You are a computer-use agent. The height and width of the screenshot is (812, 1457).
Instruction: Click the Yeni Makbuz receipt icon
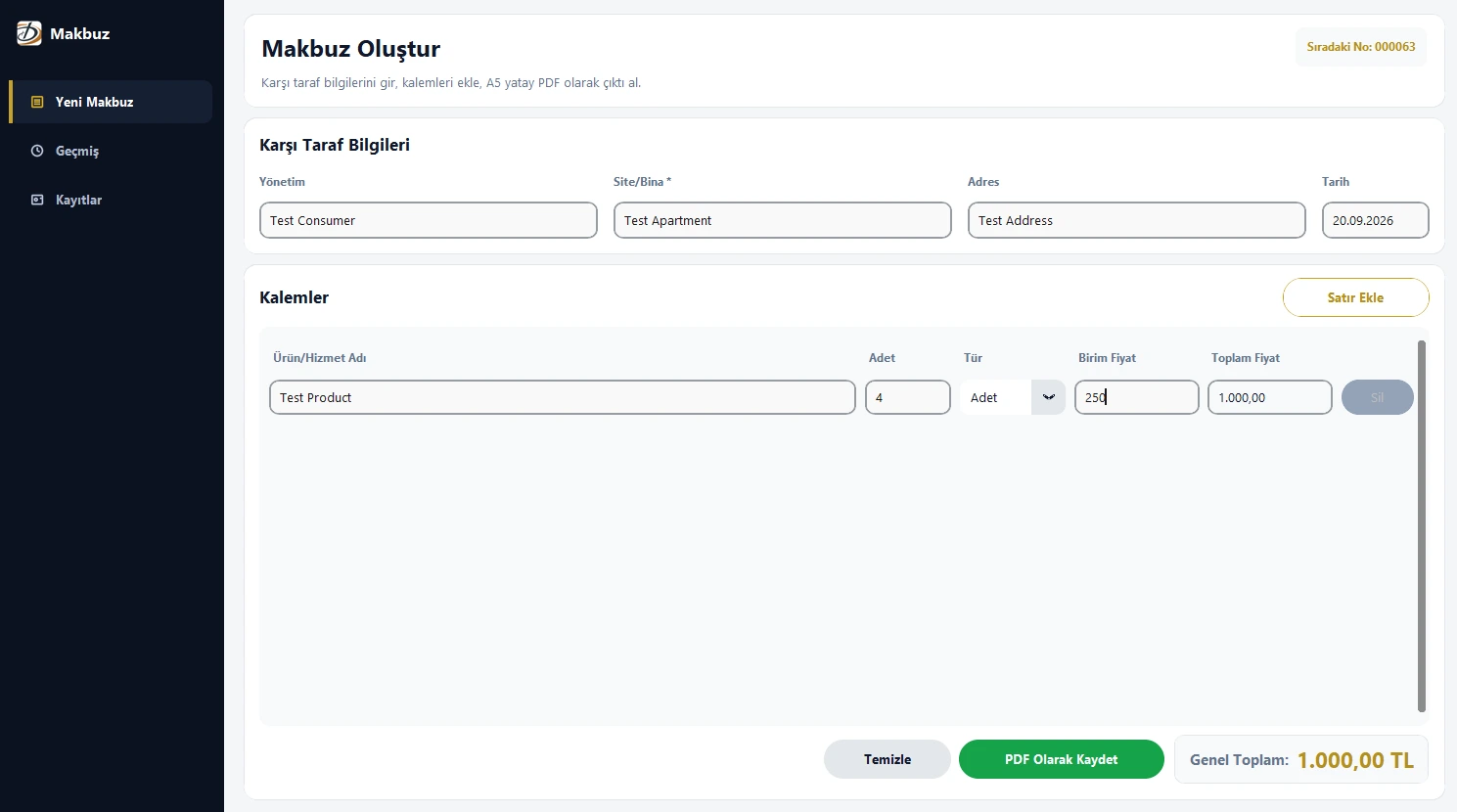tap(37, 102)
